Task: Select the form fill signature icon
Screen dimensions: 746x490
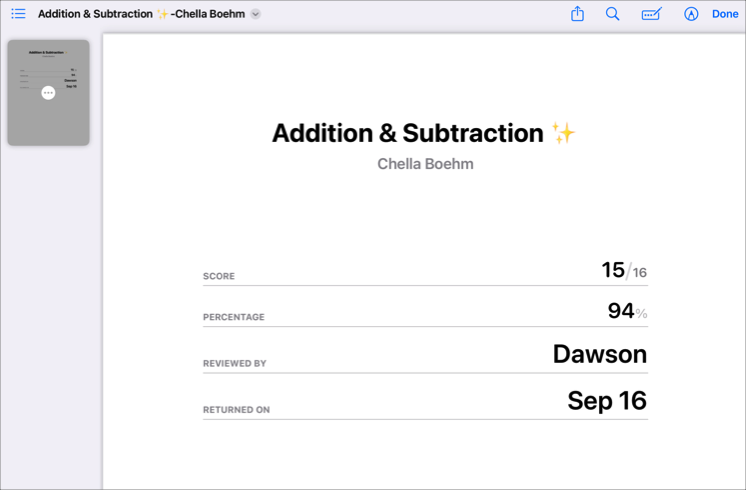Action: 651,14
